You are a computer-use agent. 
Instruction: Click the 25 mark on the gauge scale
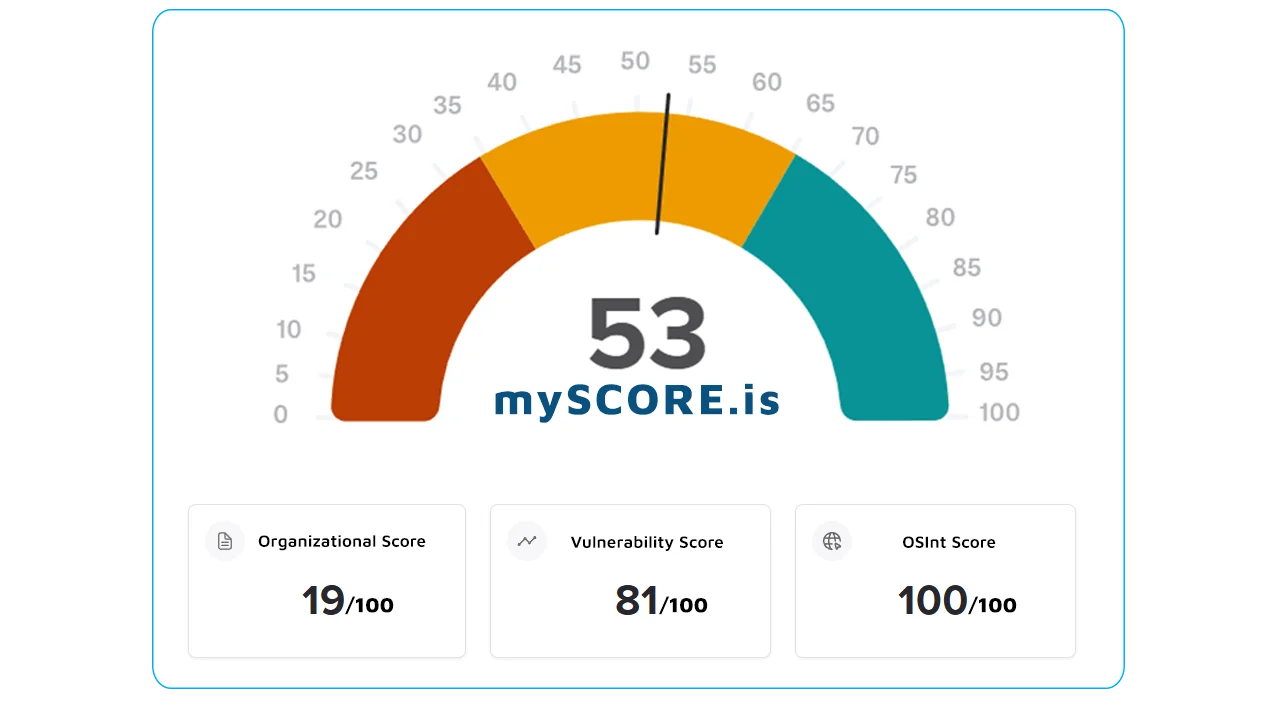point(364,171)
